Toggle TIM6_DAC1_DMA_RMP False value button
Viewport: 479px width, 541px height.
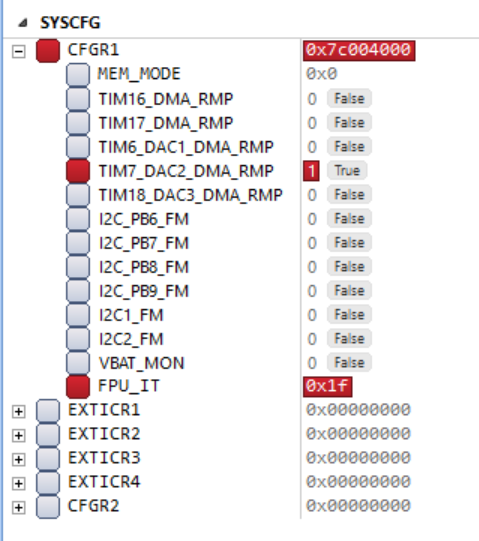point(349,147)
